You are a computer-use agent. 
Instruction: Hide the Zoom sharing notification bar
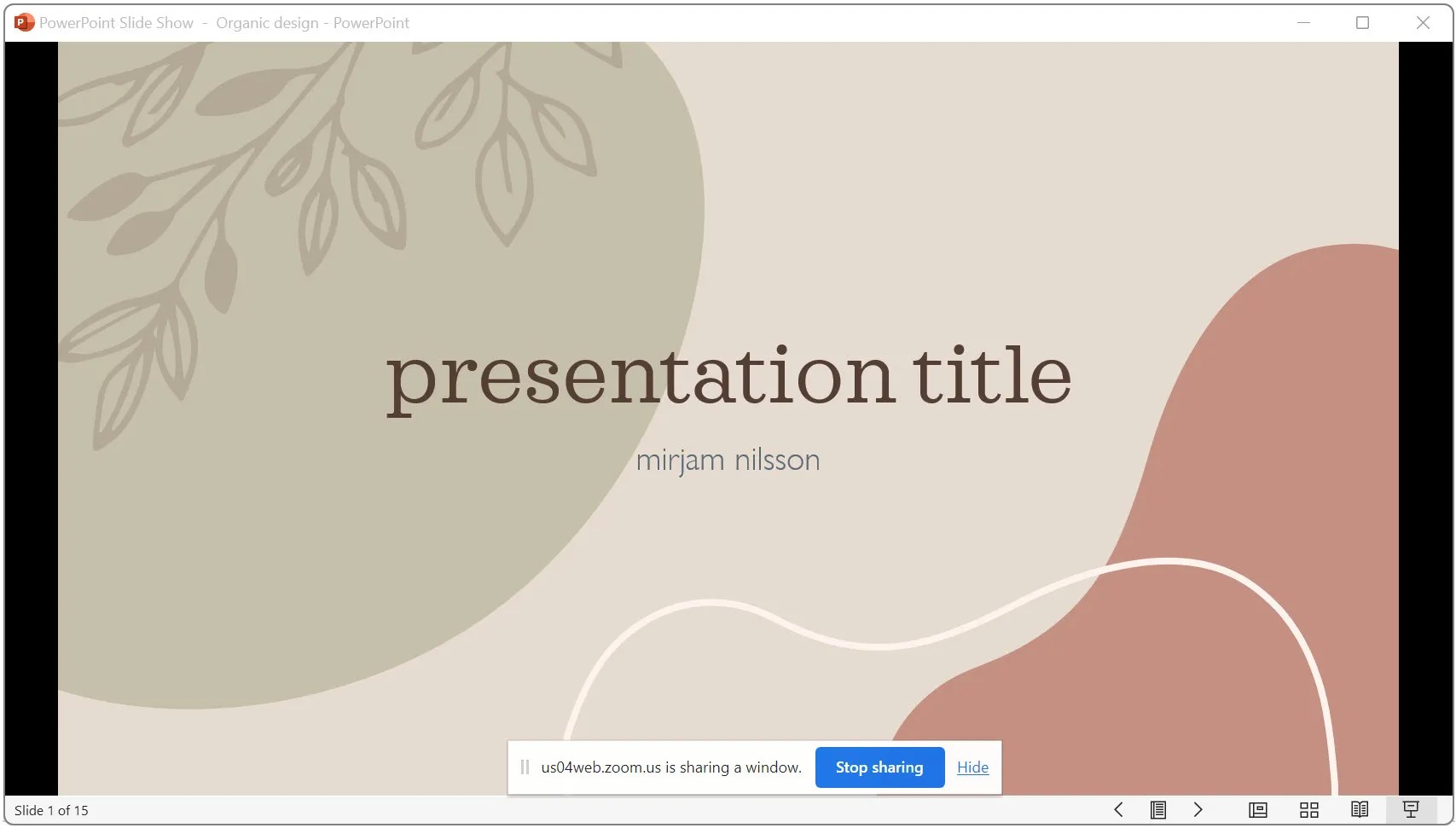click(972, 767)
